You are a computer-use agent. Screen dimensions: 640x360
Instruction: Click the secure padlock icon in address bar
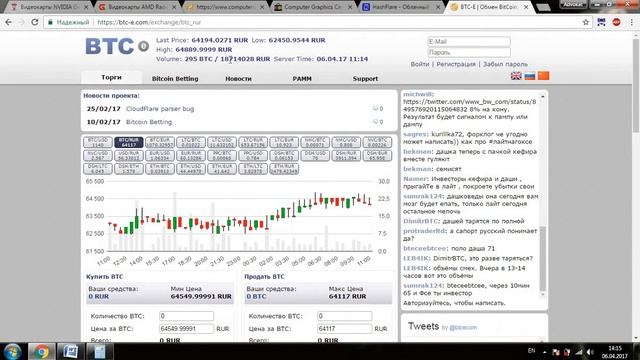(x=50, y=22)
